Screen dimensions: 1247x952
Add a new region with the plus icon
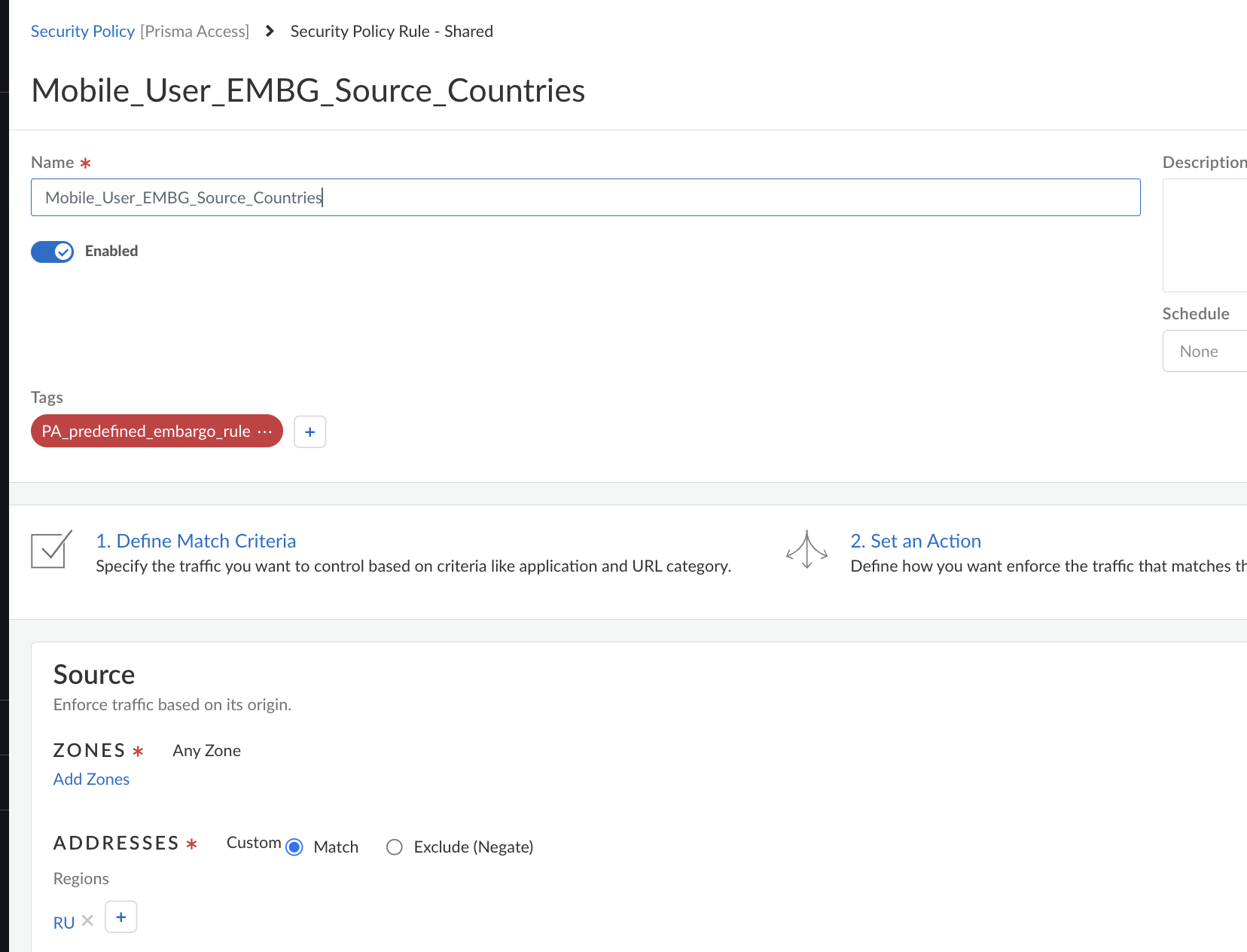pos(120,917)
